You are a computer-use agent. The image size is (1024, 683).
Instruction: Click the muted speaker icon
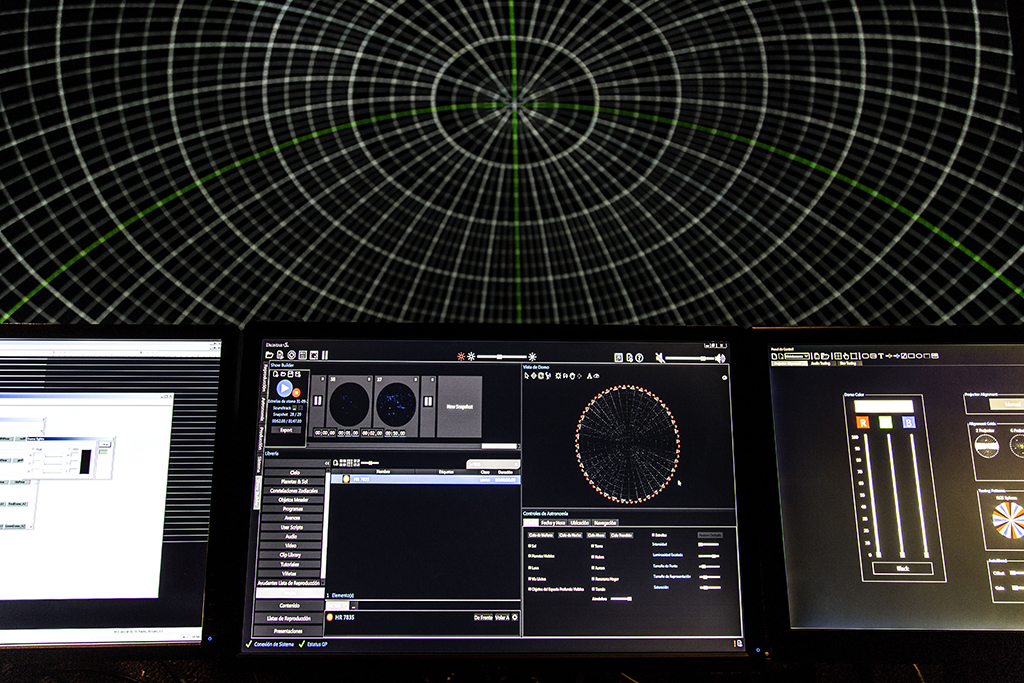[660, 357]
